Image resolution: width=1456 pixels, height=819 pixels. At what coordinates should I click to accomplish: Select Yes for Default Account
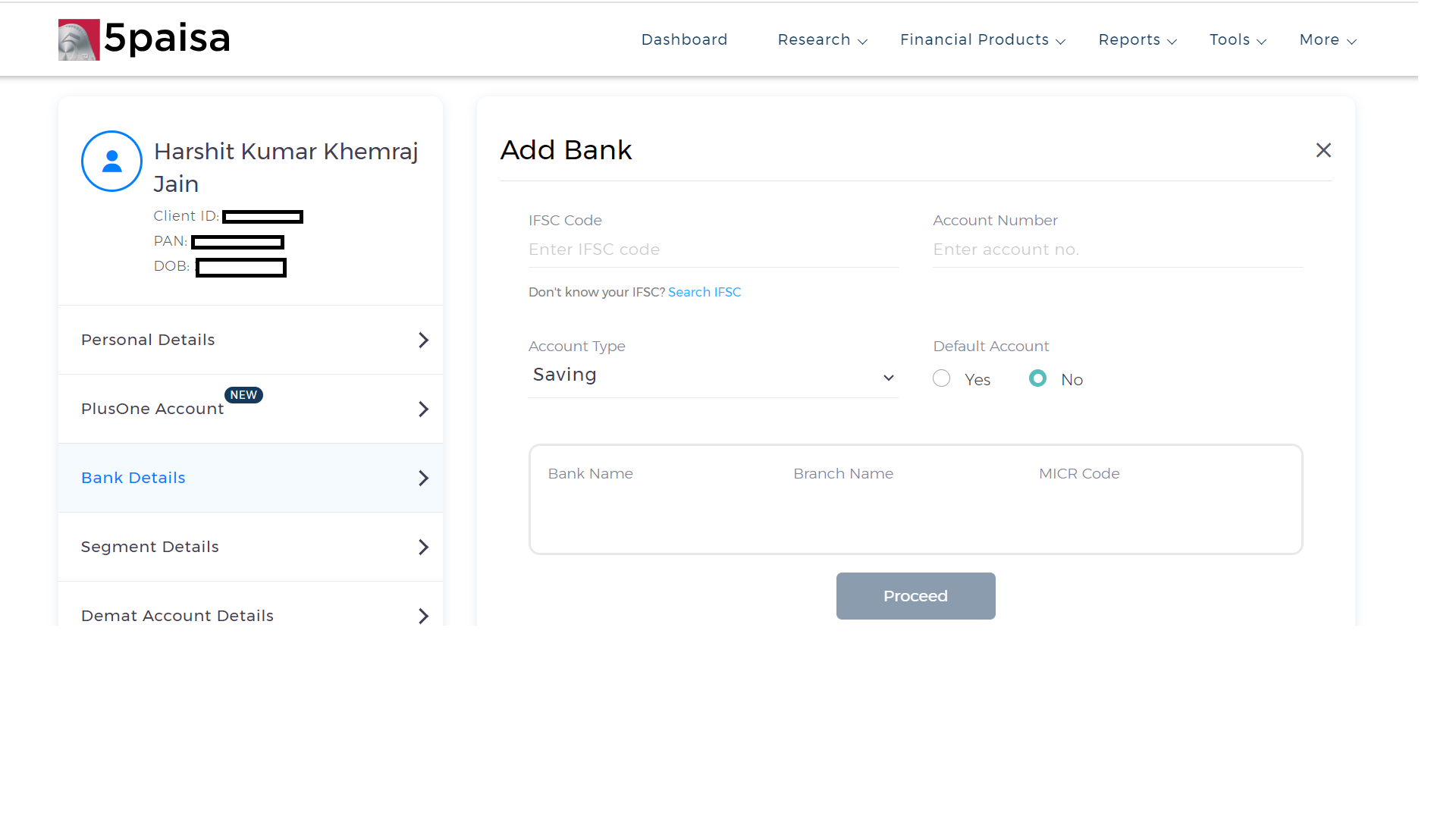click(941, 378)
